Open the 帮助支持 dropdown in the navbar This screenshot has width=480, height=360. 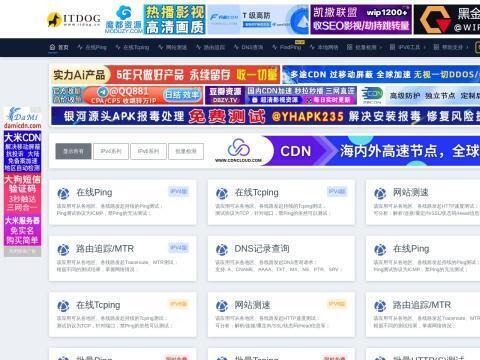pyautogui.click(x=451, y=47)
